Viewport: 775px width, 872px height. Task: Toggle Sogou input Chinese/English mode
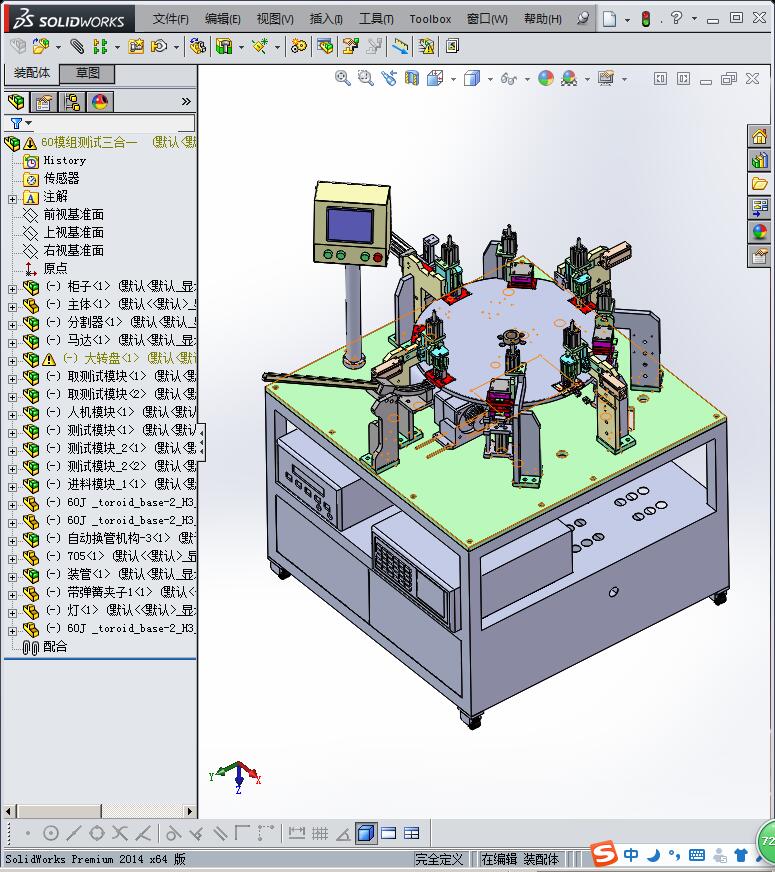coord(630,855)
